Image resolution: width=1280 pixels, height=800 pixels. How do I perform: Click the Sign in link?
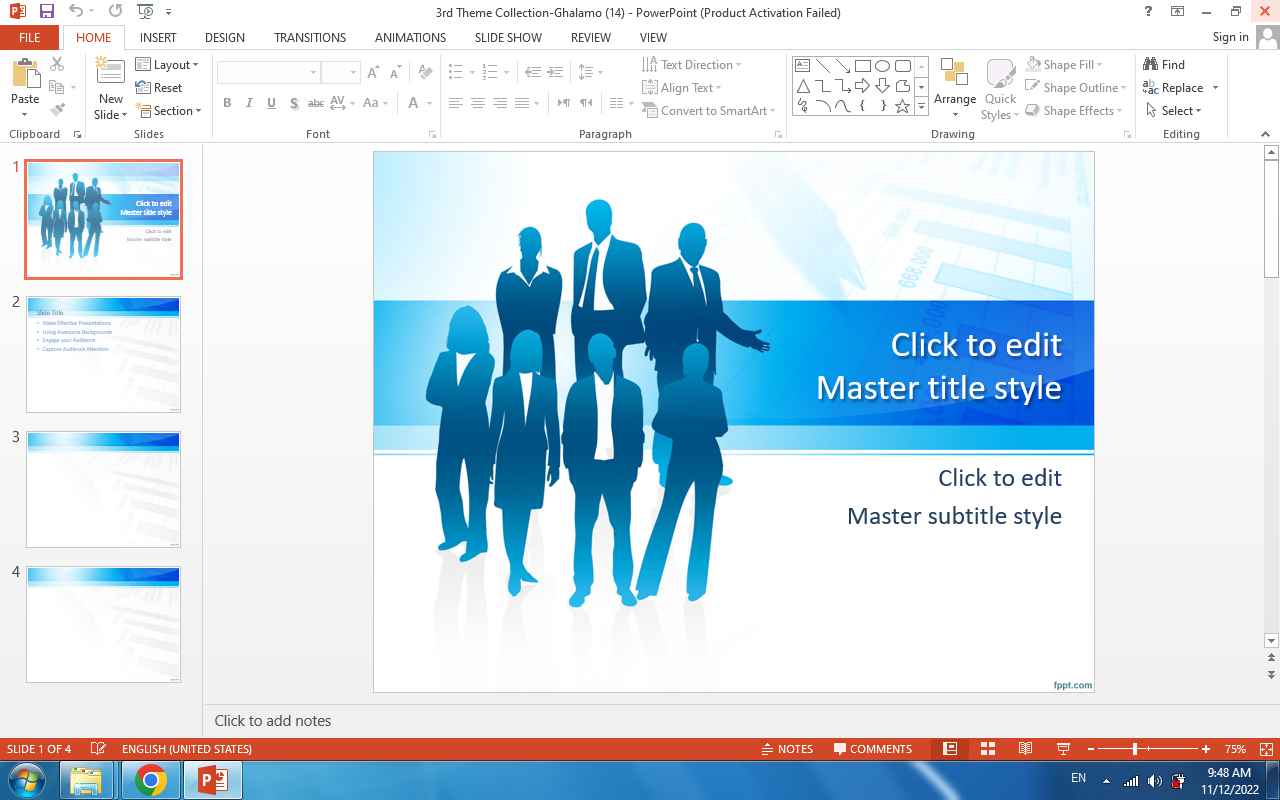(x=1230, y=37)
